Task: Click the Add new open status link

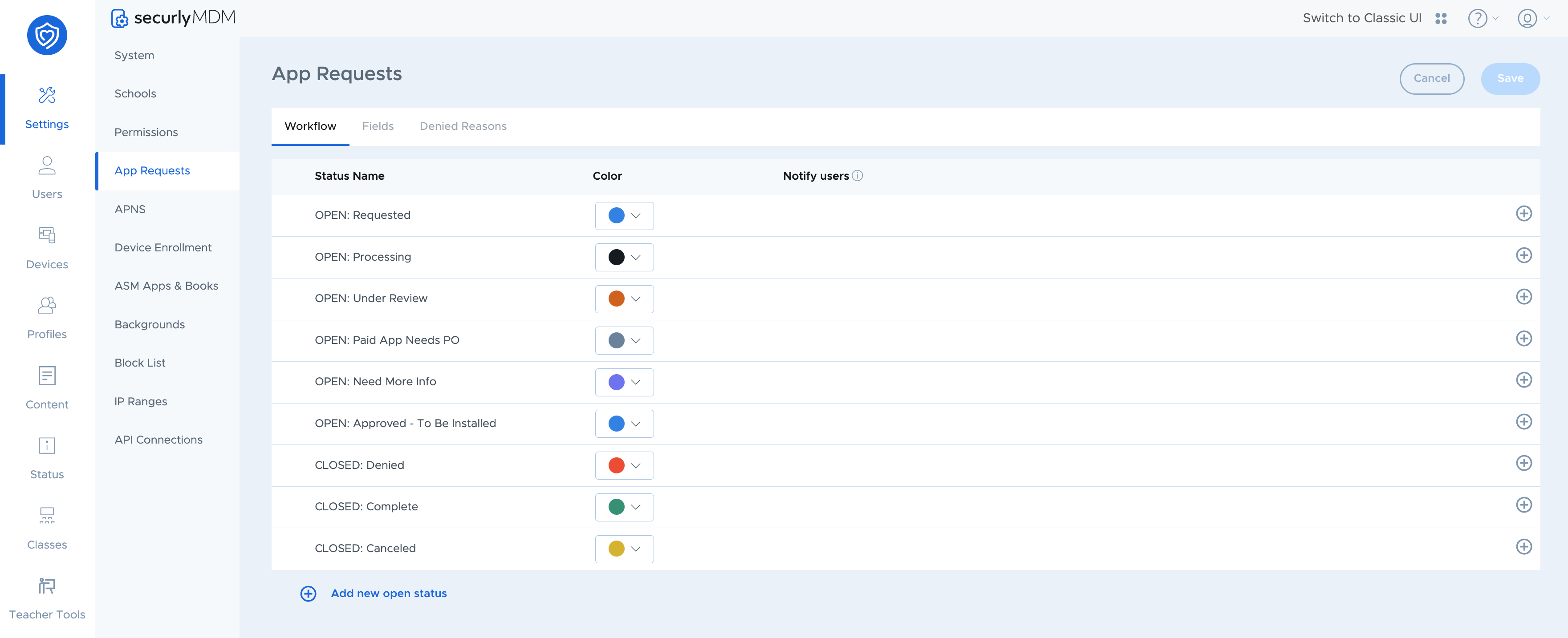Action: (388, 593)
